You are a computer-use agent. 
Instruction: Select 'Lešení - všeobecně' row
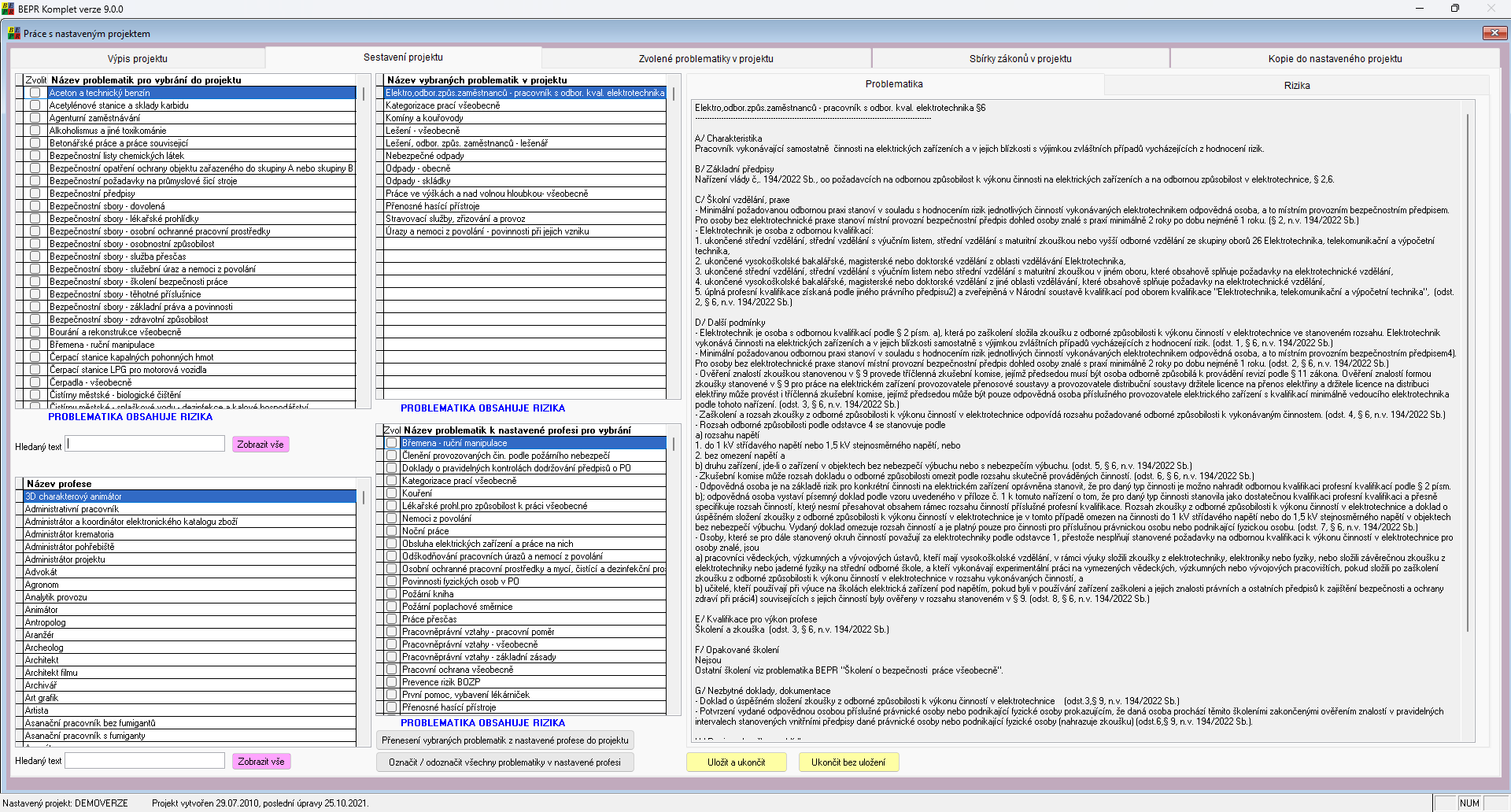[x=524, y=131]
